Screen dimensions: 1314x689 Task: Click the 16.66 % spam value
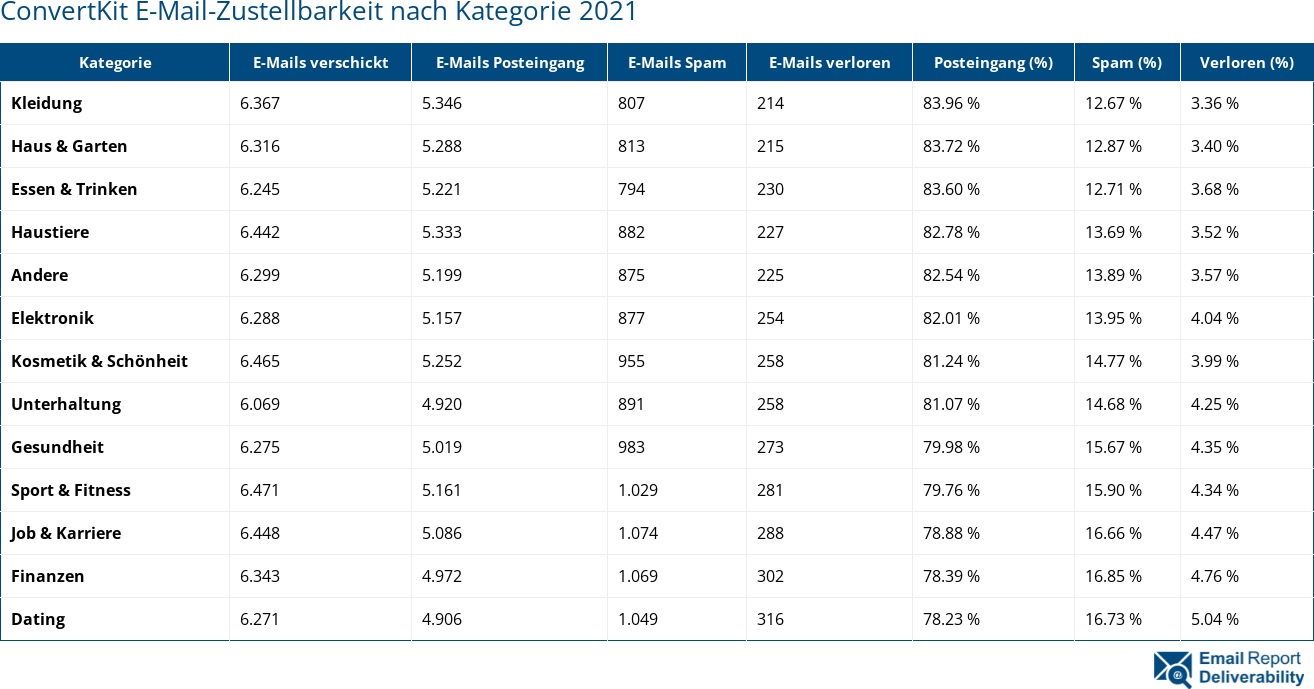point(1113,533)
